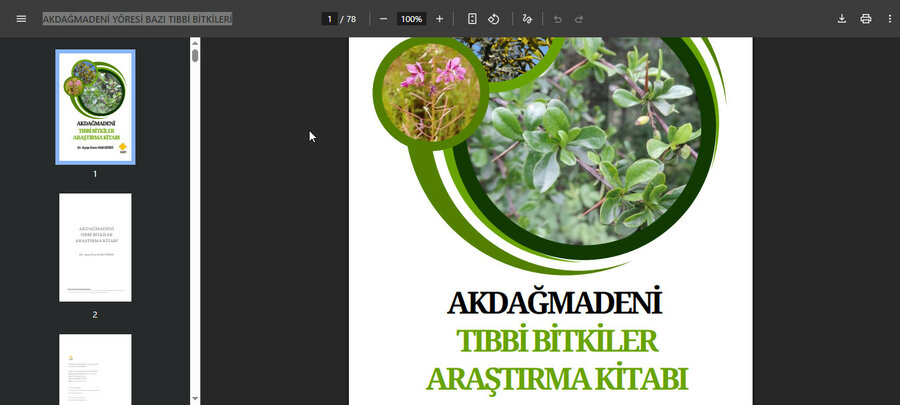Viewport: 900px width, 405px height.
Task: Open page 2 thumbnail in sidebar
Action: (95, 247)
